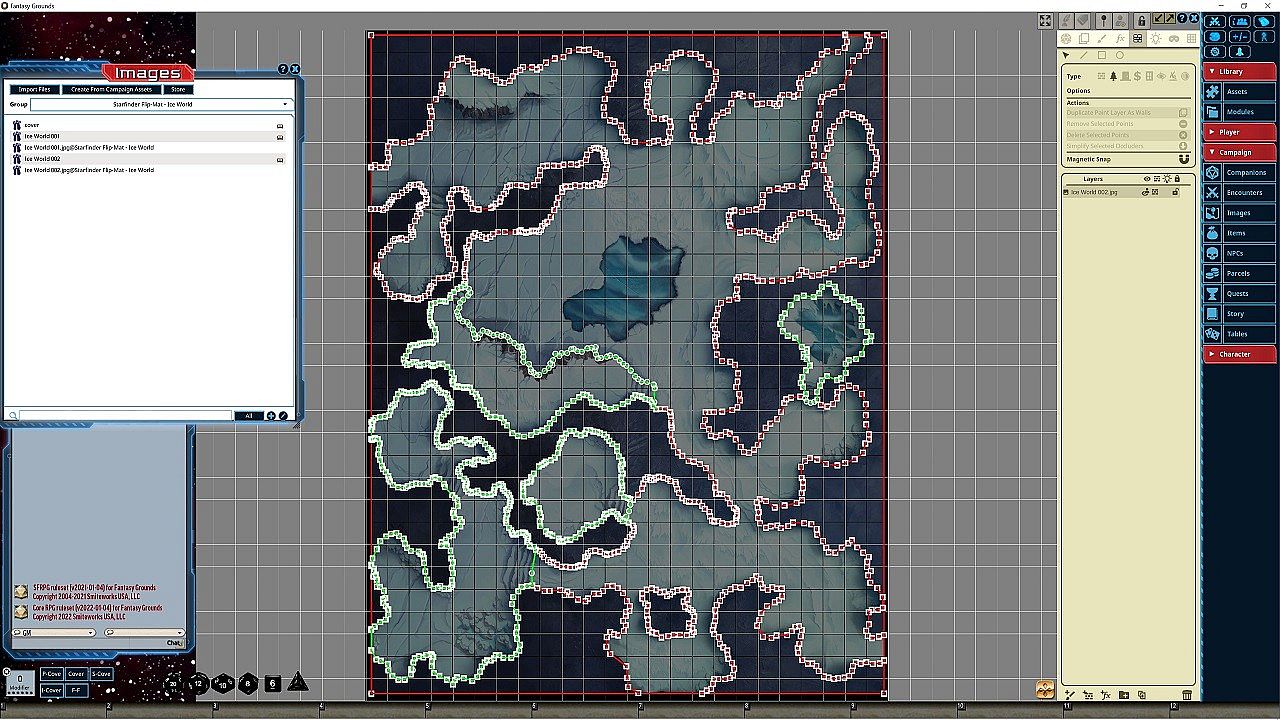Screen dimensions: 1280x720
Task: Open the paint brush toolbar mode
Action: click(1102, 38)
